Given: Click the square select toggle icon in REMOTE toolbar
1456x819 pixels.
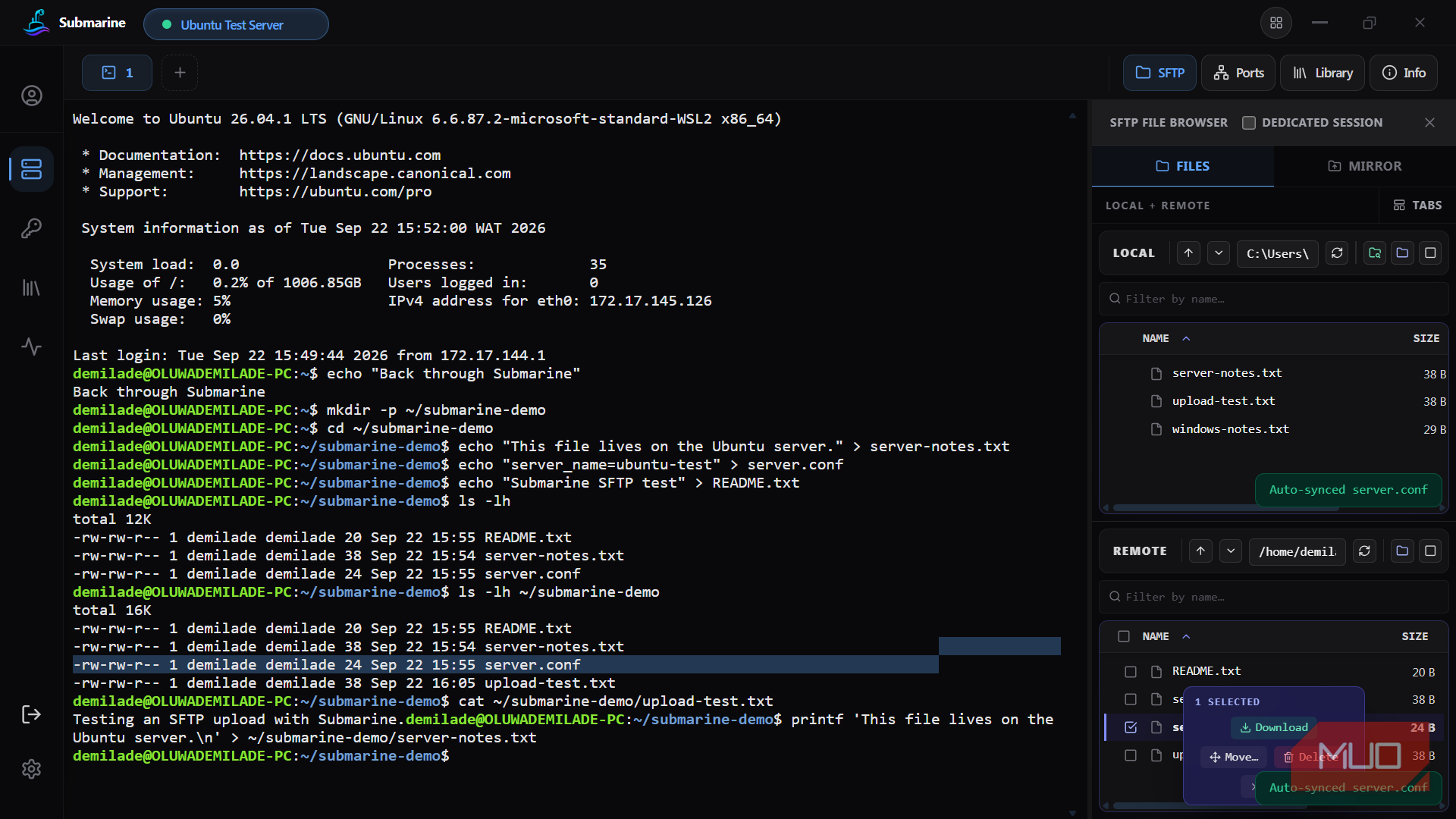Looking at the screenshot, I should (x=1430, y=551).
